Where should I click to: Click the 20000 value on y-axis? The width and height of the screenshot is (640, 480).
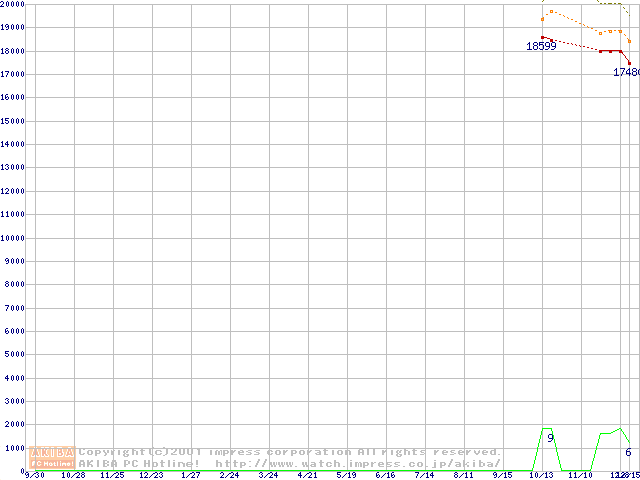pos(12,5)
